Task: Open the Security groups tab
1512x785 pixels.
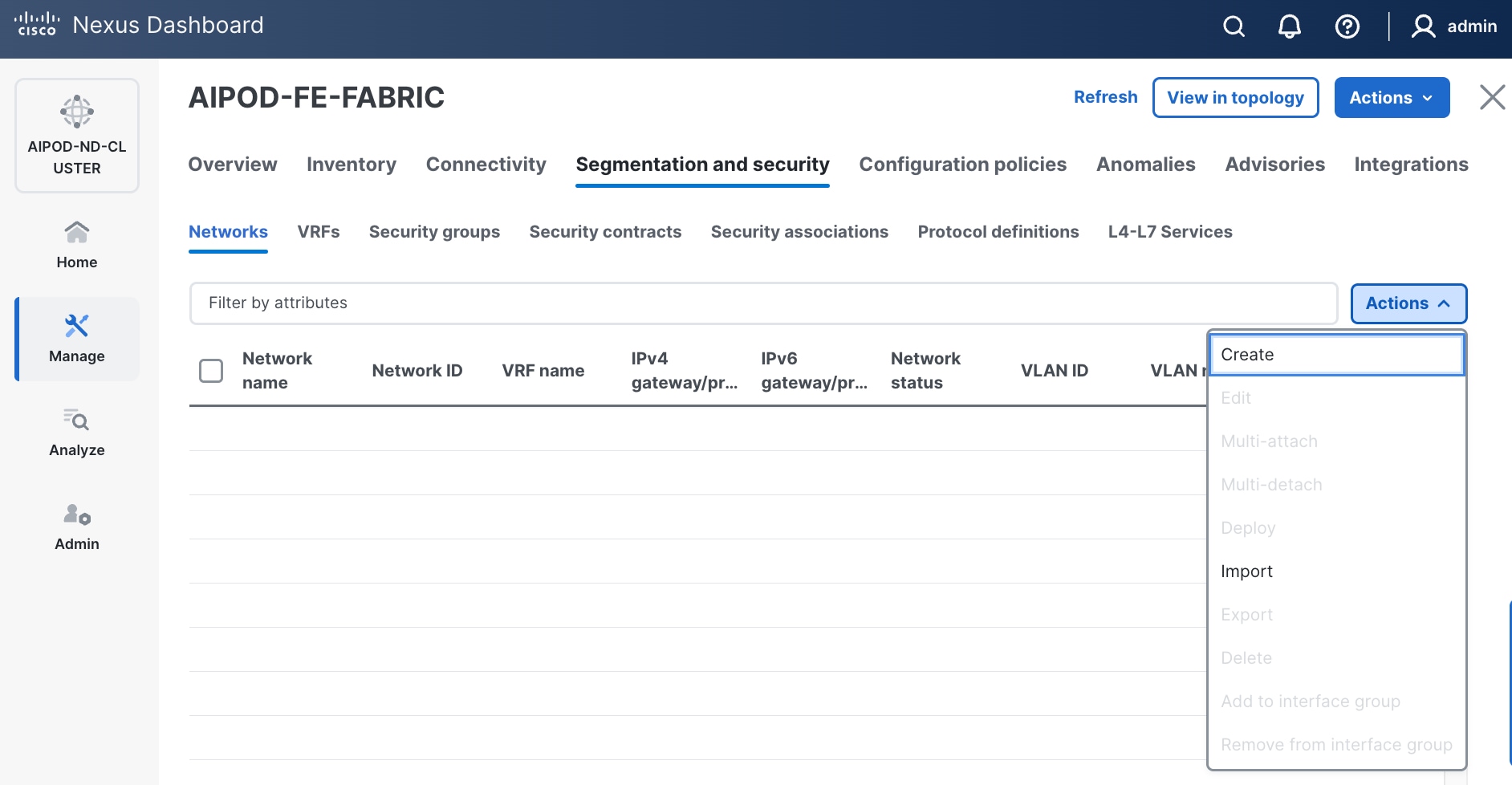Action: (434, 232)
